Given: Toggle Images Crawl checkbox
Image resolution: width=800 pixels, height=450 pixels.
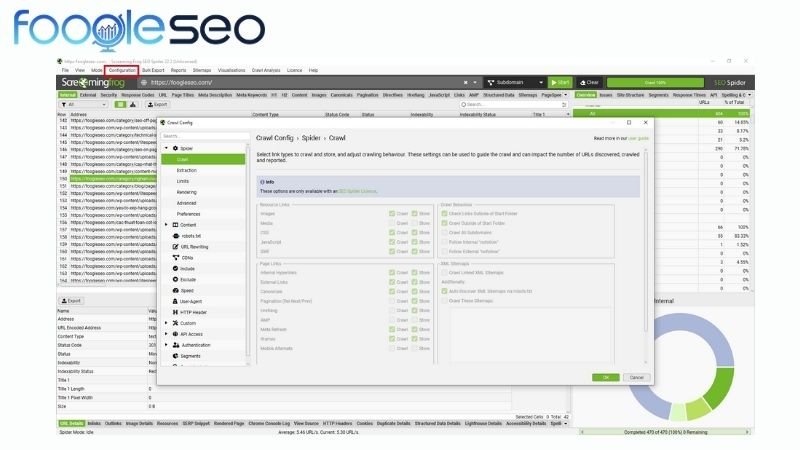Looking at the screenshot, I should (x=392, y=214).
